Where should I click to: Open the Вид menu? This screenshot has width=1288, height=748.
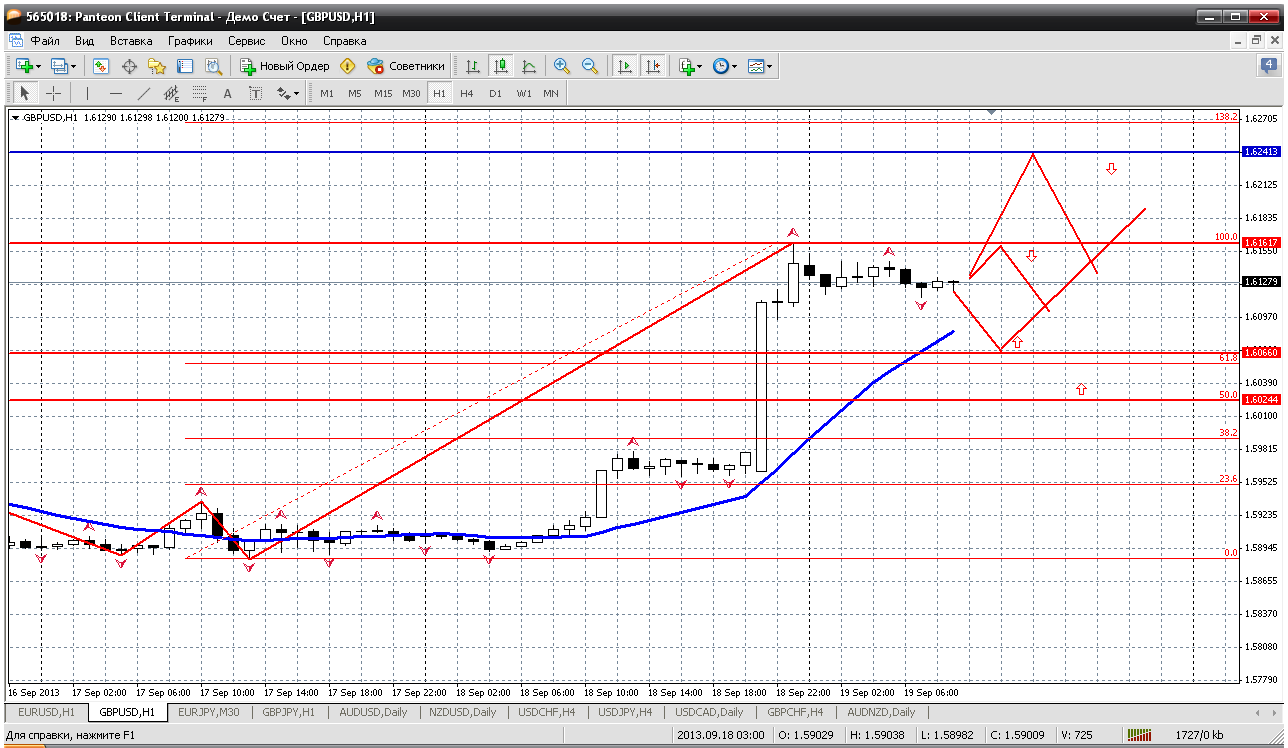click(85, 41)
